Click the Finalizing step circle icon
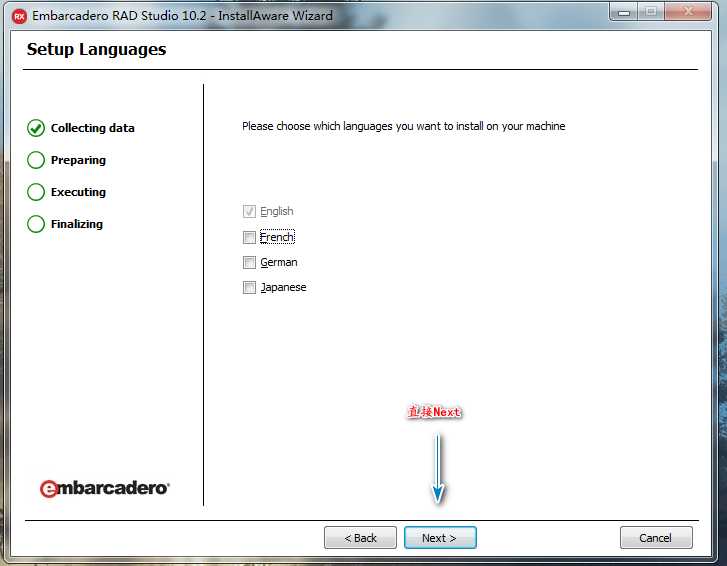The width and height of the screenshot is (727, 566). point(36,224)
